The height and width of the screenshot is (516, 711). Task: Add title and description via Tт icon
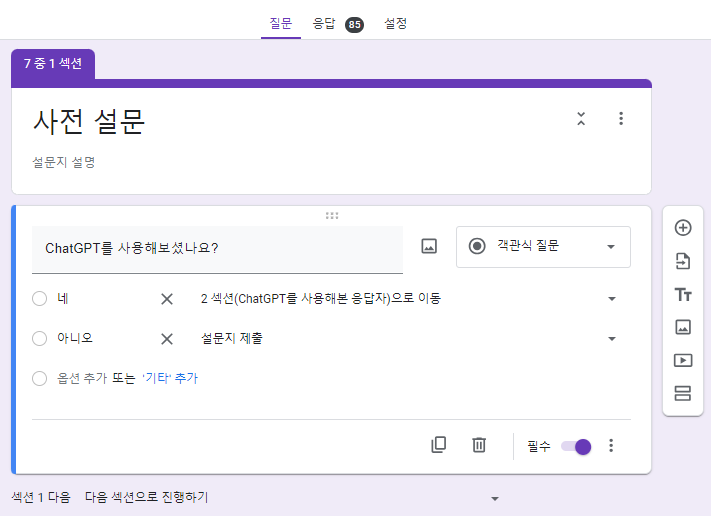tap(683, 295)
